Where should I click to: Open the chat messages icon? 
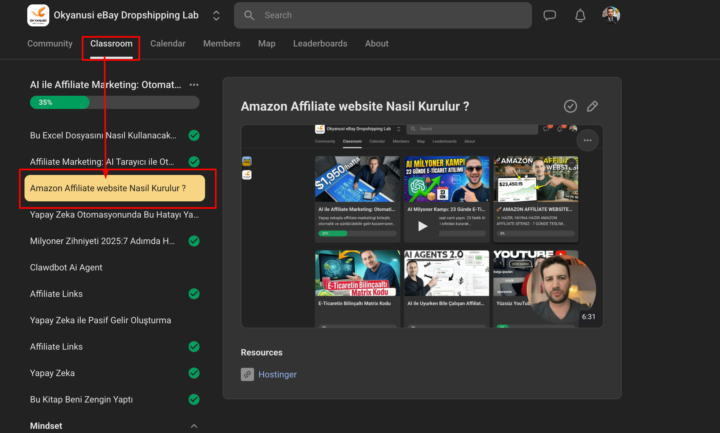point(550,15)
